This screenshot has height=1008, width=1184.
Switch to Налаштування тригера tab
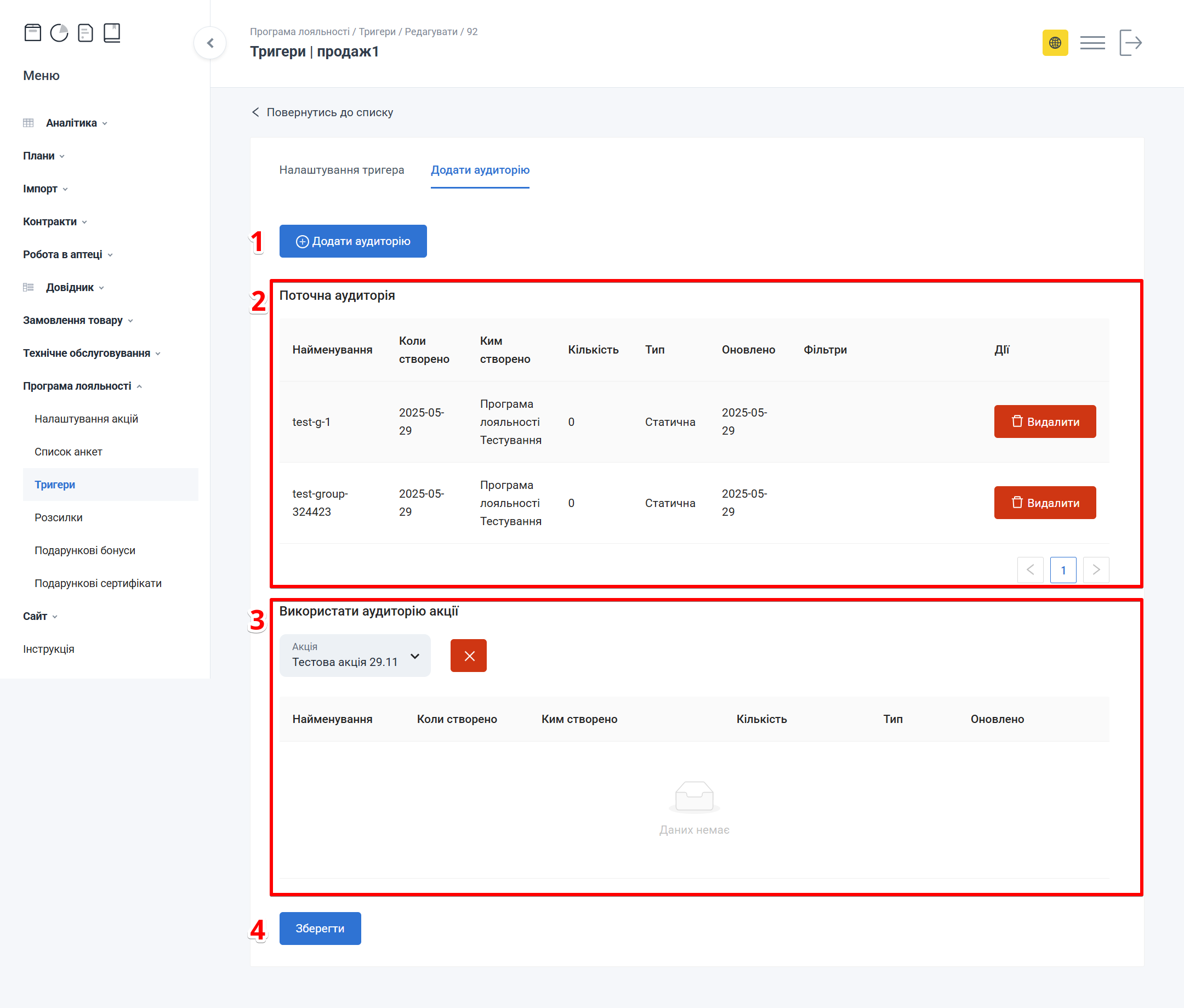coord(341,170)
